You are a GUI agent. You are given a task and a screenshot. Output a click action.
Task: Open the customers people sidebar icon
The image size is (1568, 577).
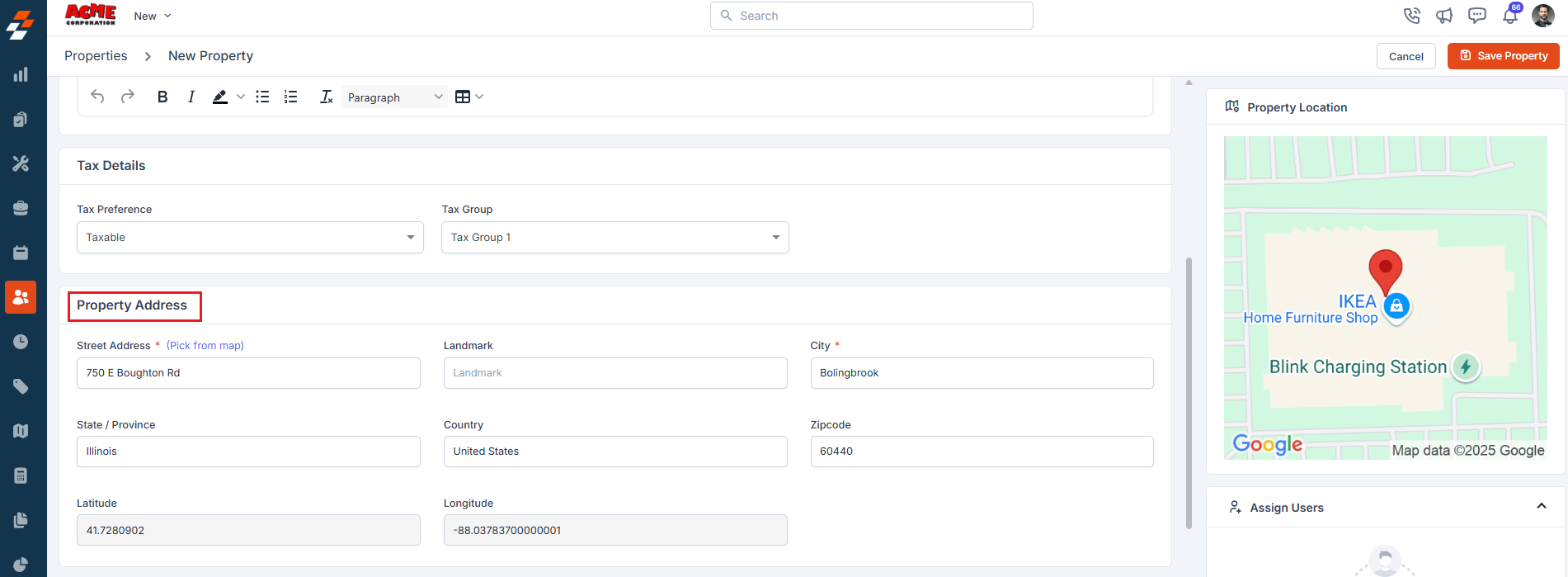tap(21, 297)
